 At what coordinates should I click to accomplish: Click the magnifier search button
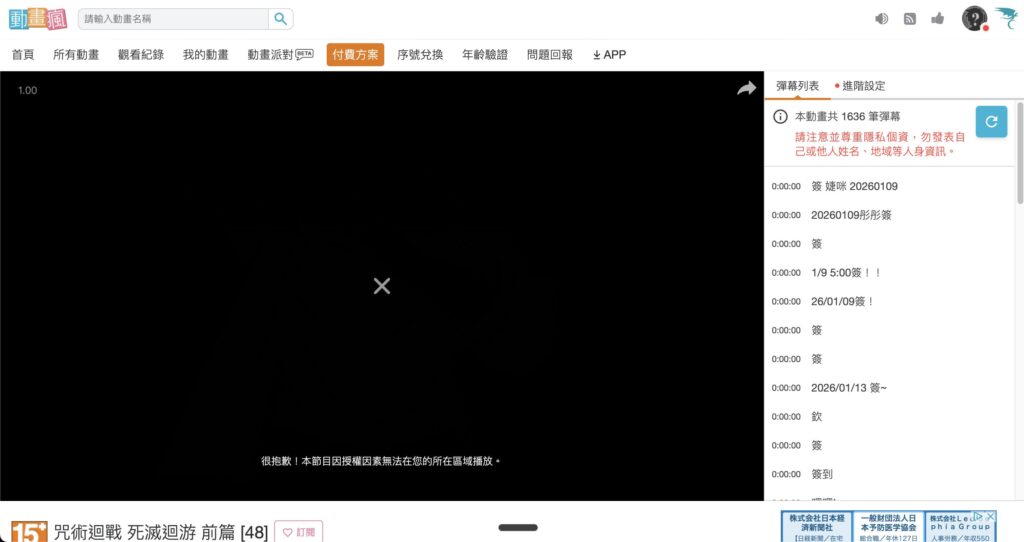pos(281,19)
